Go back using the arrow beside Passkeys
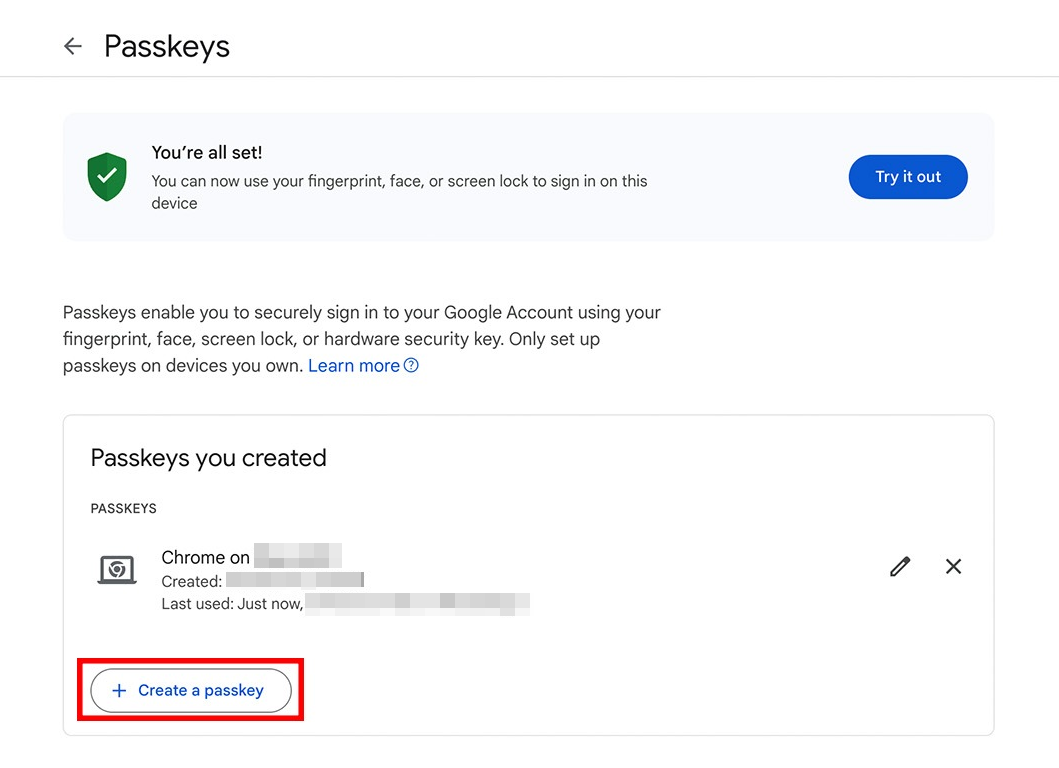This screenshot has width=1059, height=768. pyautogui.click(x=72, y=46)
